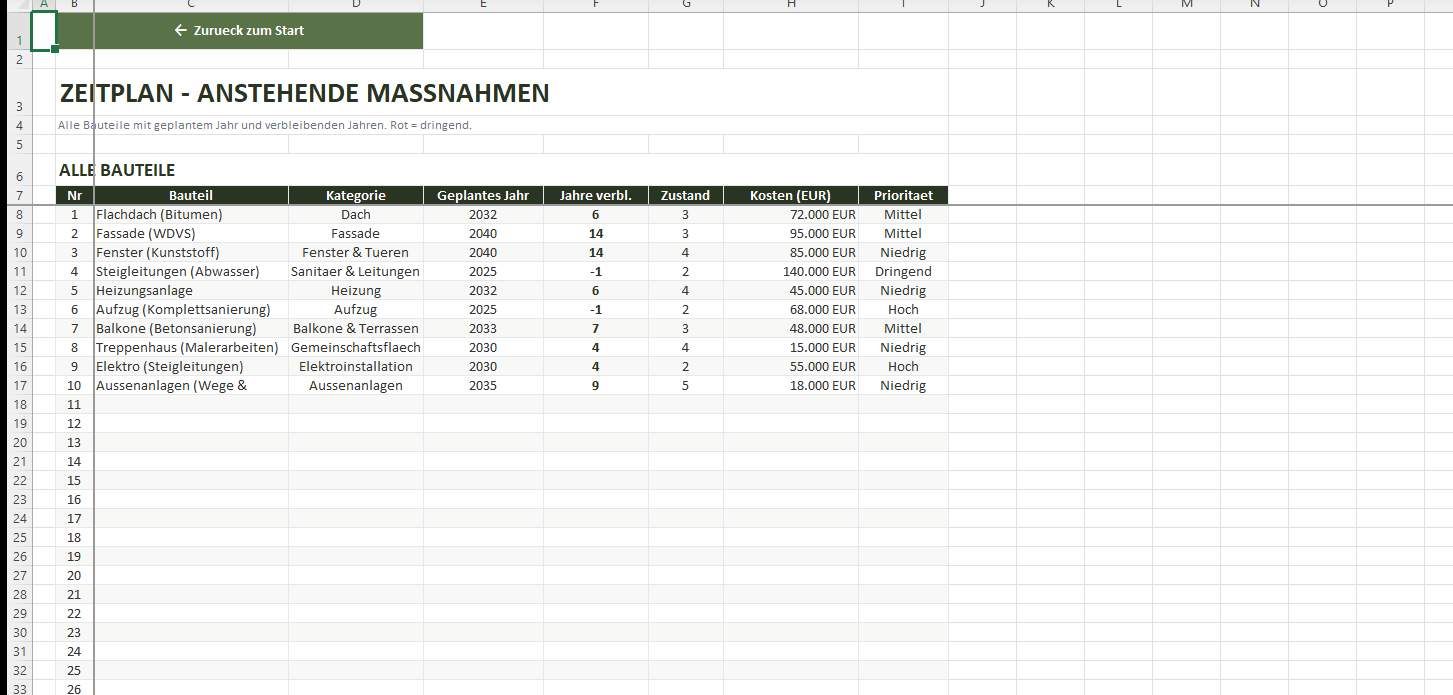Click the ALLE BAUTEILE section heading
The width and height of the screenshot is (1453, 695).
coord(117,171)
